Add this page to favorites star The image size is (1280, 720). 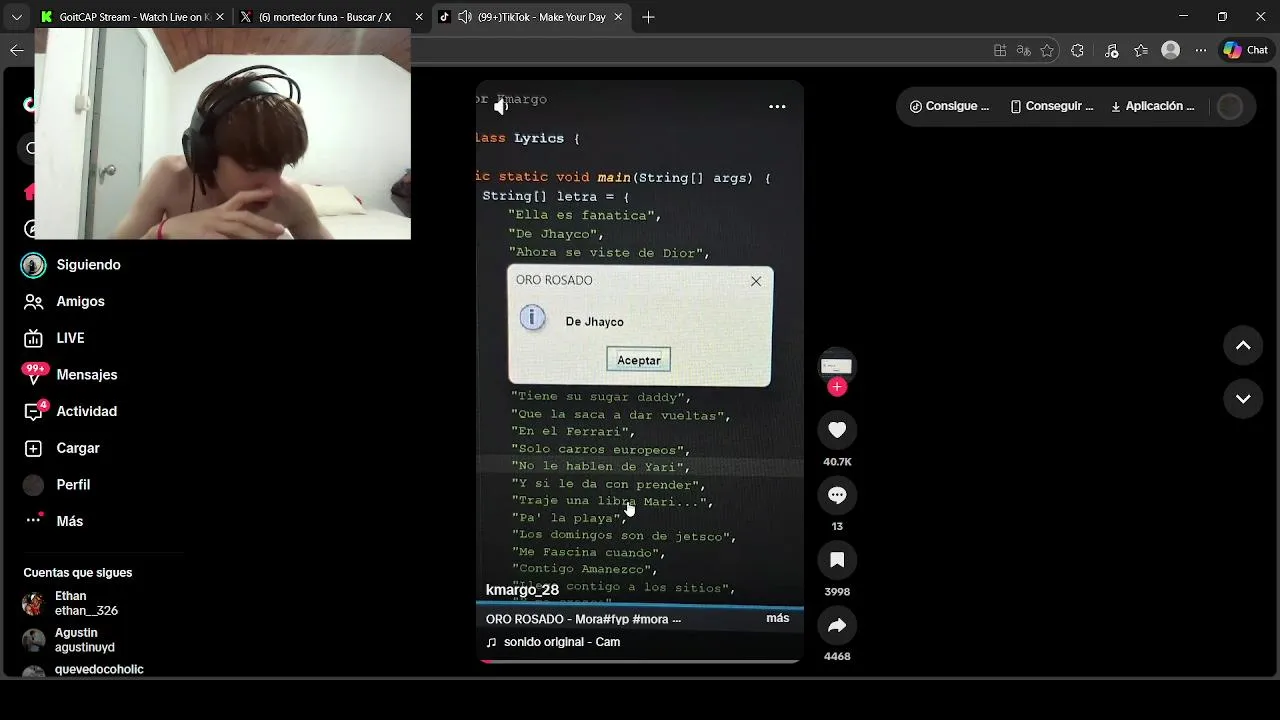point(1047,50)
